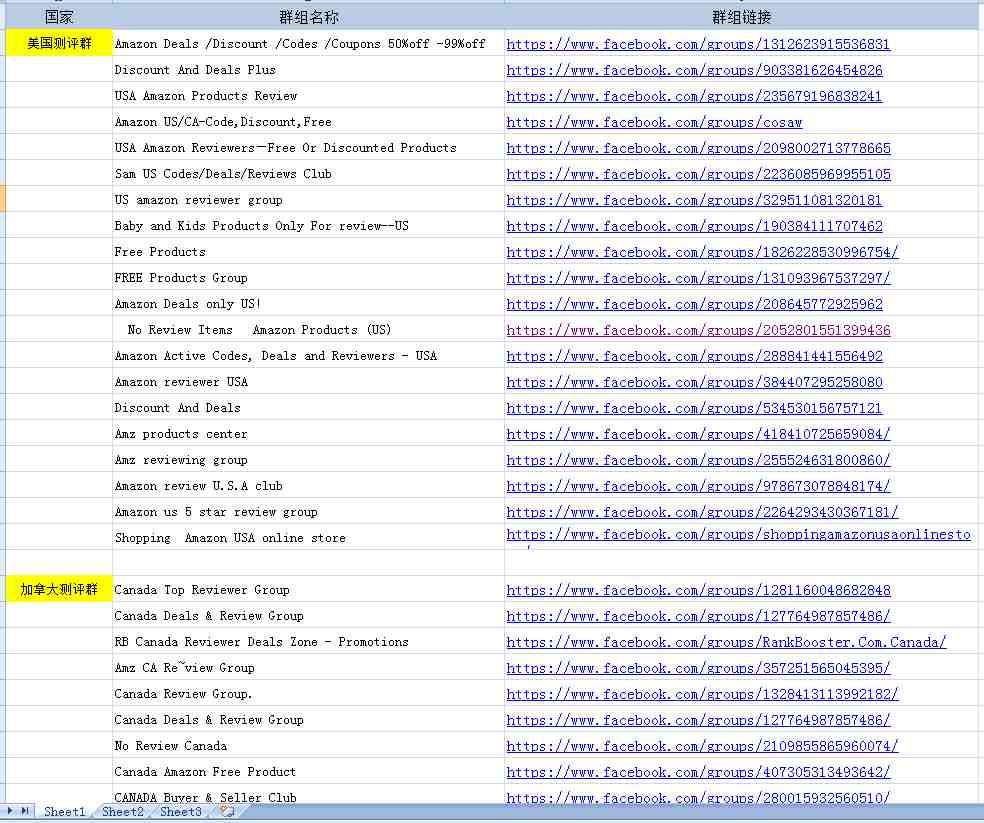The height and width of the screenshot is (823, 984).
Task: Select the 'Free Products' cell
Action: [308, 252]
